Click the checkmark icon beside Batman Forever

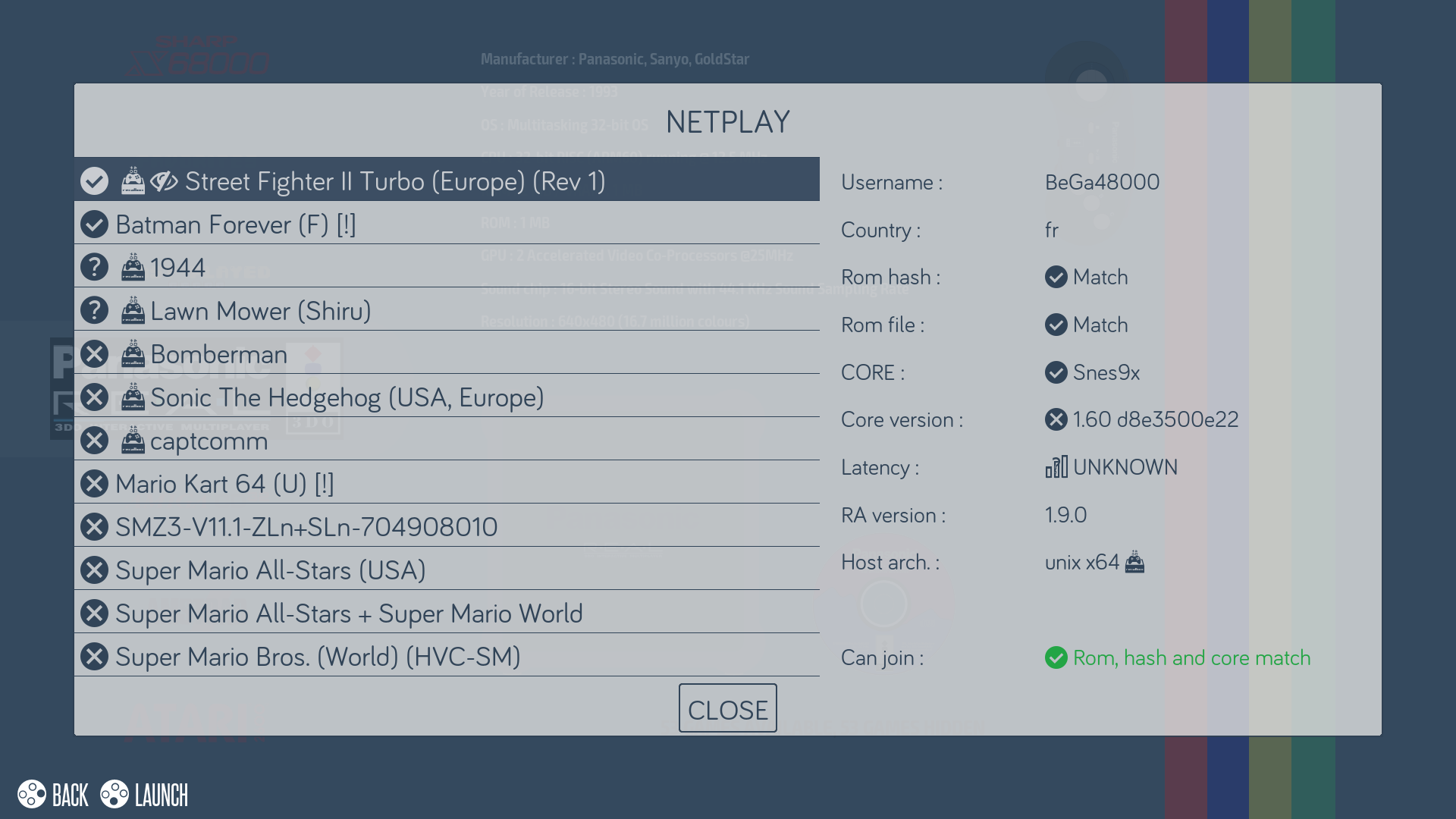(94, 224)
